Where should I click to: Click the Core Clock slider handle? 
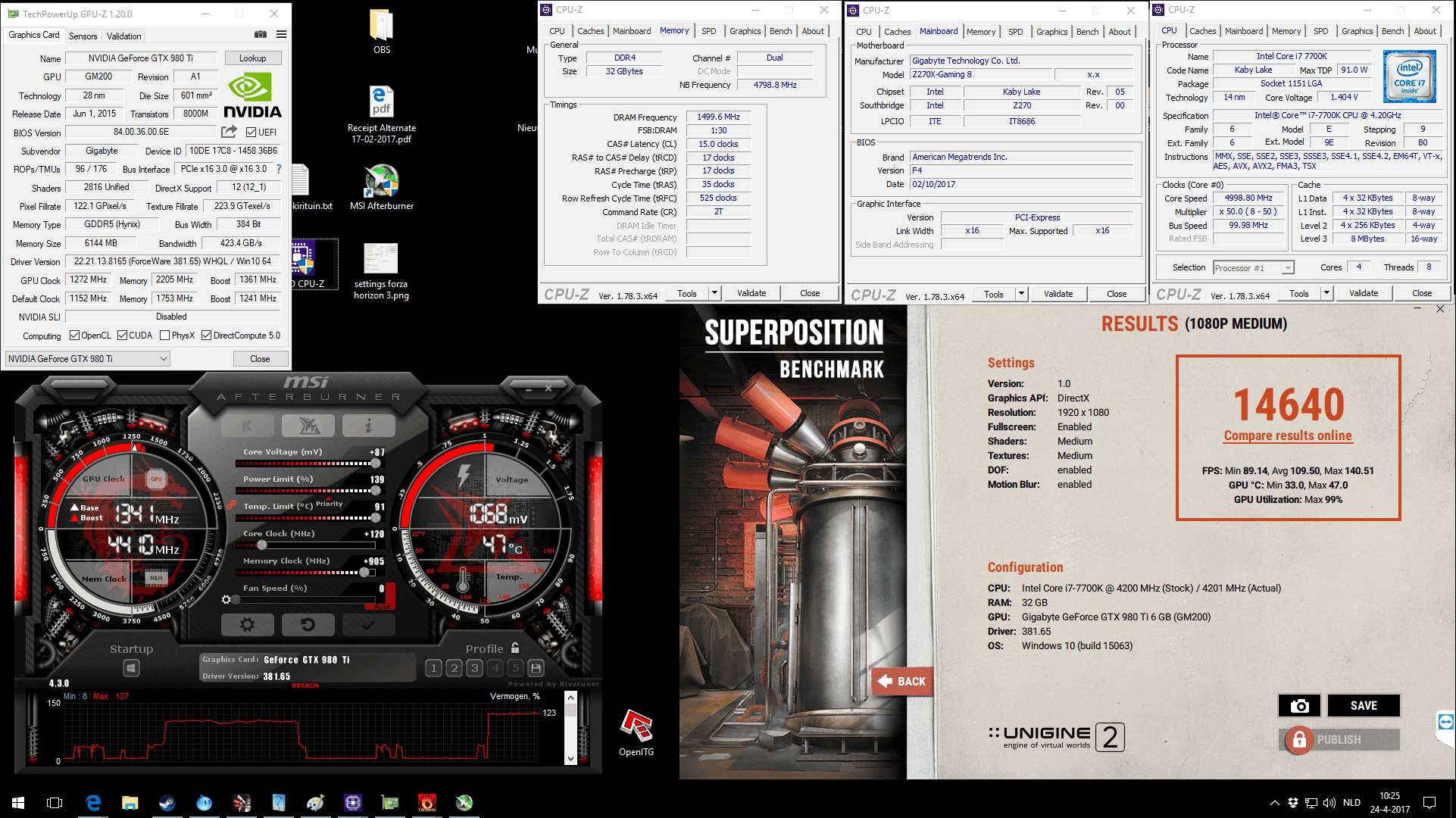coord(262,545)
